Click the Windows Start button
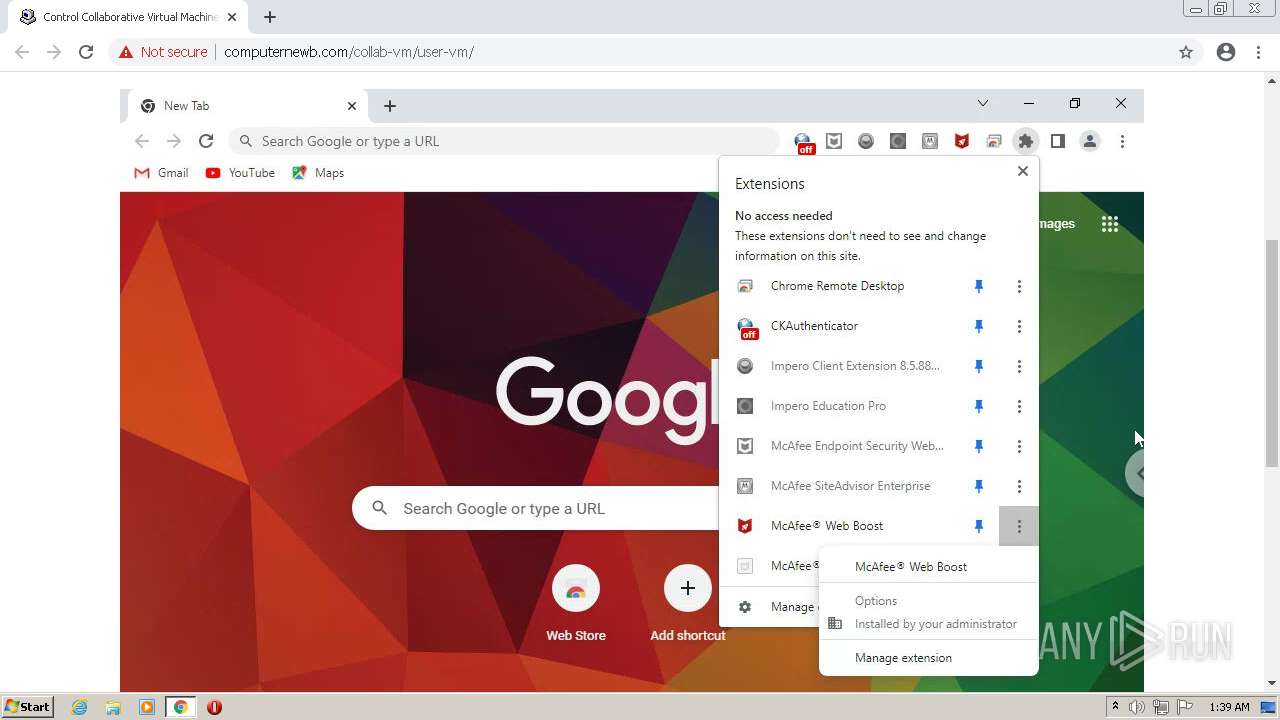The image size is (1280, 720). coord(28,707)
